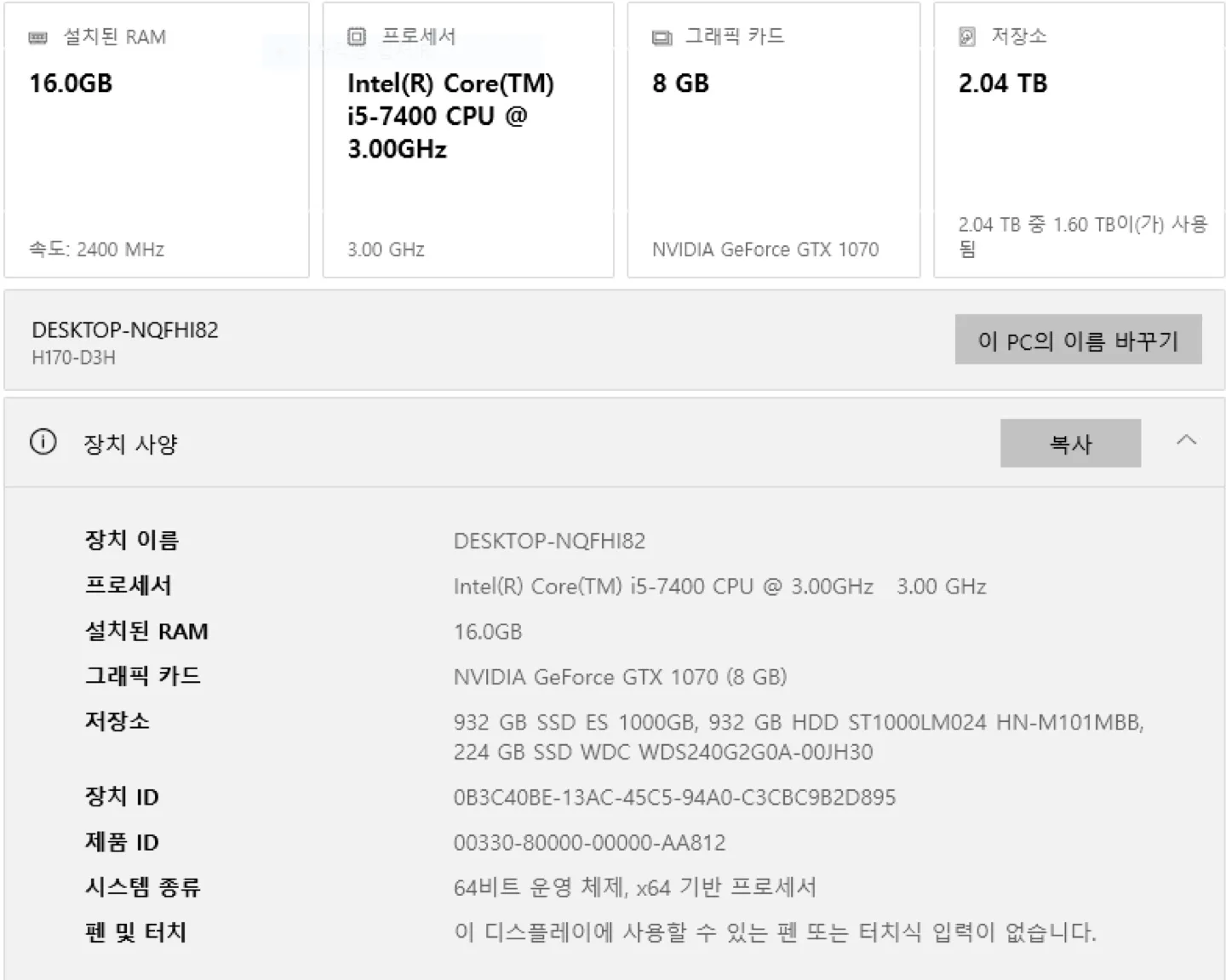This screenshot has width=1226, height=980.
Task: Collapse the 장치 사양 section chevron
Action: pyautogui.click(x=1186, y=441)
